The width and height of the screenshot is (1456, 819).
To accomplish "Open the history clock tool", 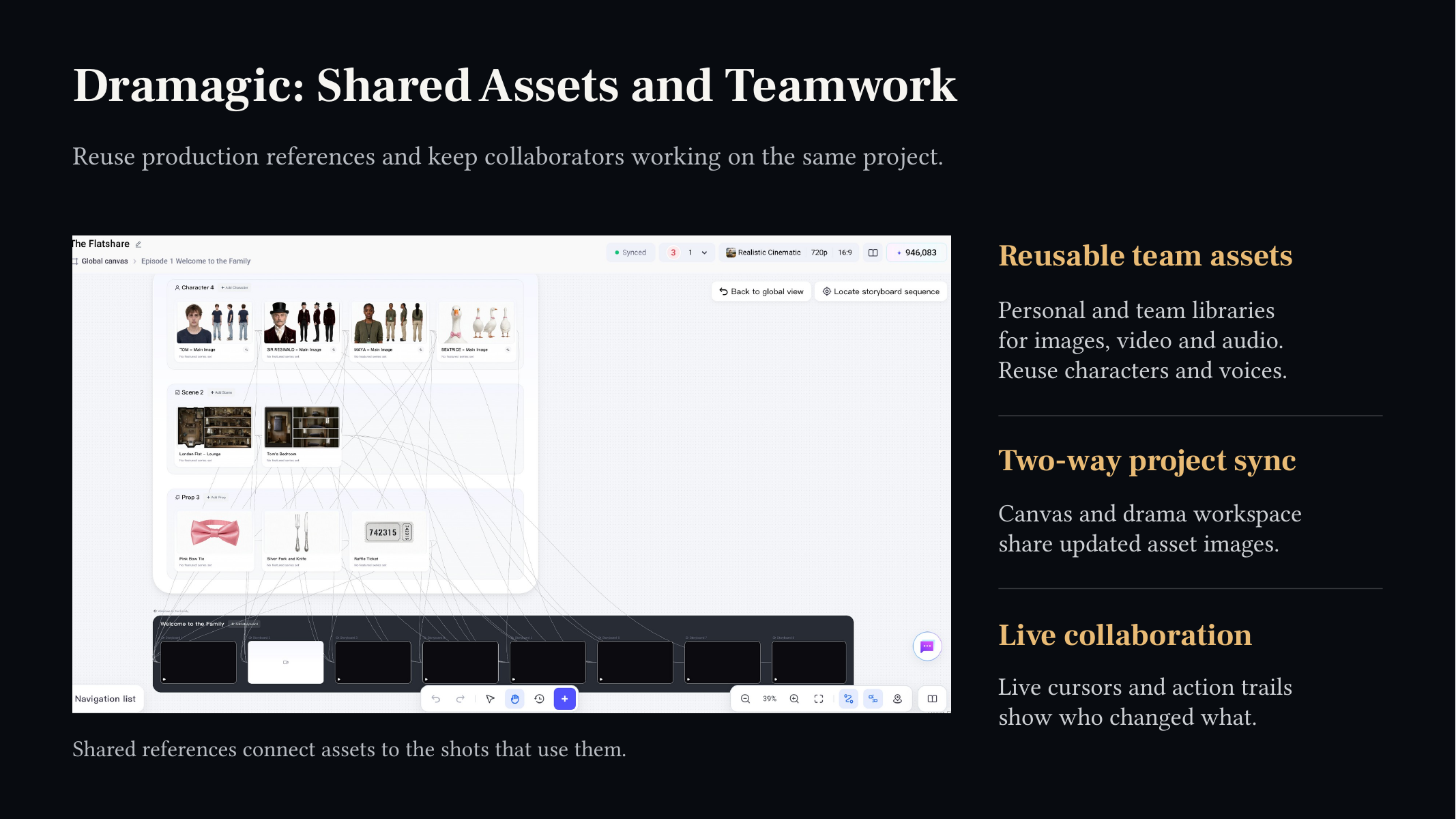I will [539, 699].
